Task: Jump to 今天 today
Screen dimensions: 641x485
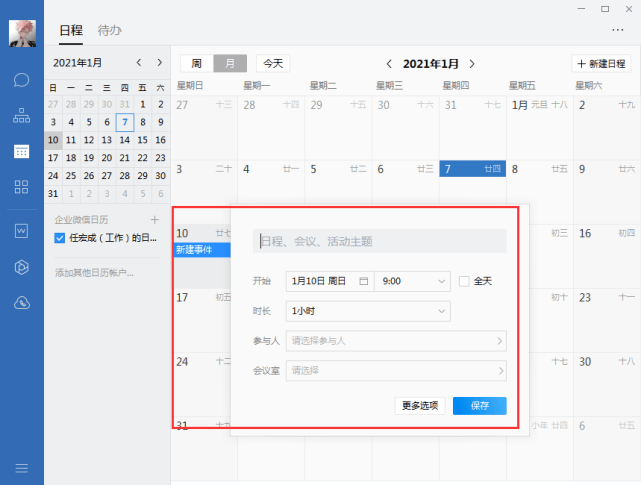Action: [273, 63]
